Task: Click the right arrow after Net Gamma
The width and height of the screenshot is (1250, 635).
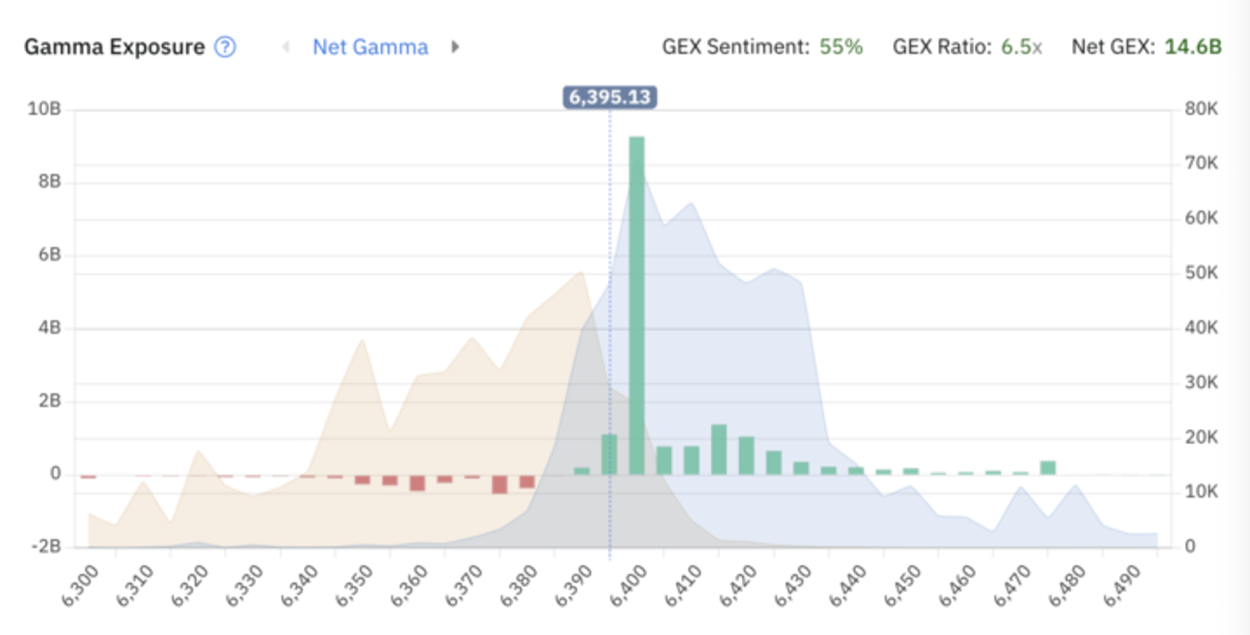Action: point(455,47)
